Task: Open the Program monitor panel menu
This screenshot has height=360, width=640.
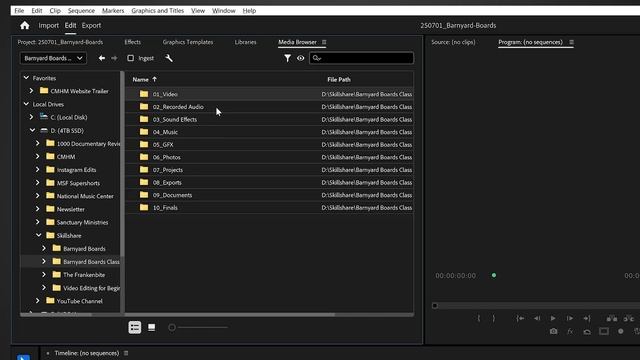Action: tap(571, 42)
